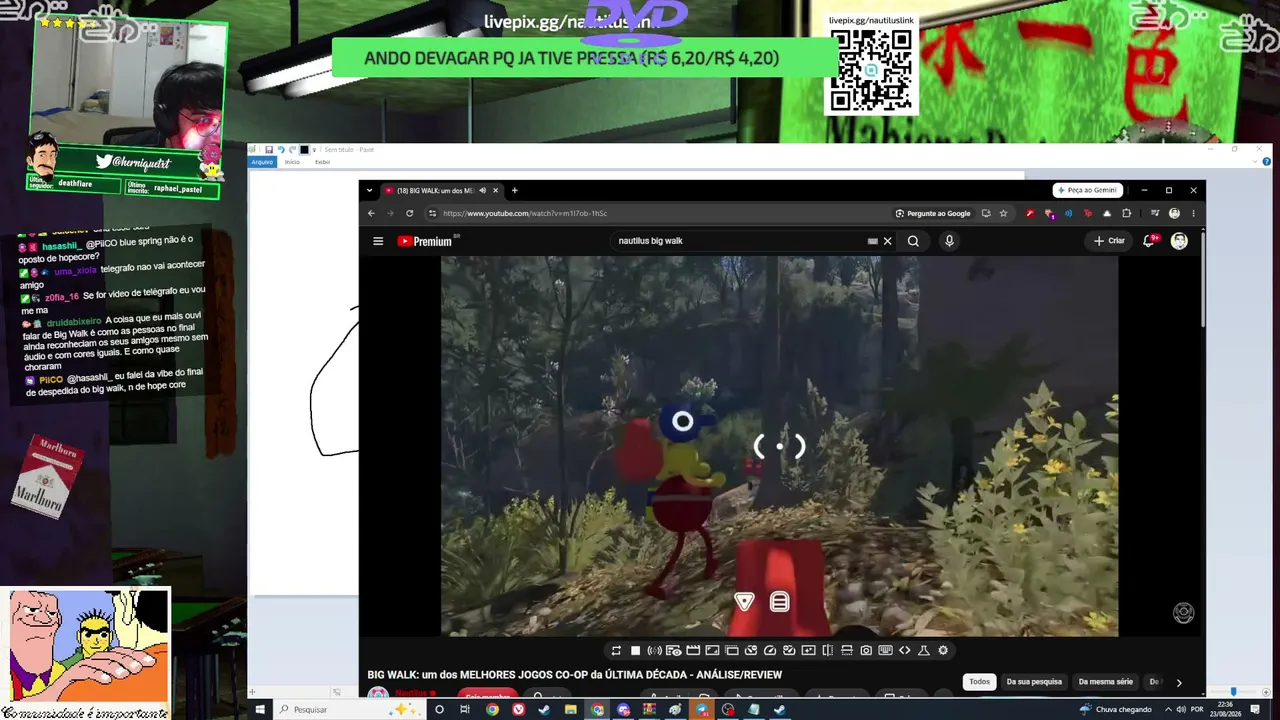Show more filter chips with the right arrow
This screenshot has width=1280, height=720.
tap(1179, 682)
